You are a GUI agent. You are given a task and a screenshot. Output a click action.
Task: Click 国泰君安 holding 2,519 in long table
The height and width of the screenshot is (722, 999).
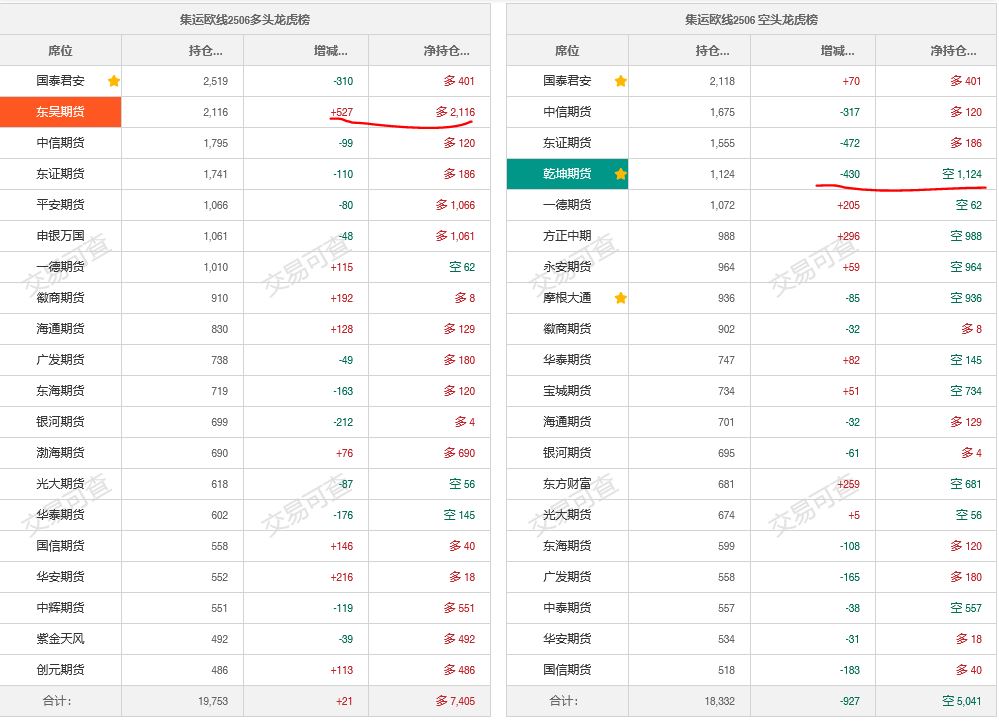(215, 81)
